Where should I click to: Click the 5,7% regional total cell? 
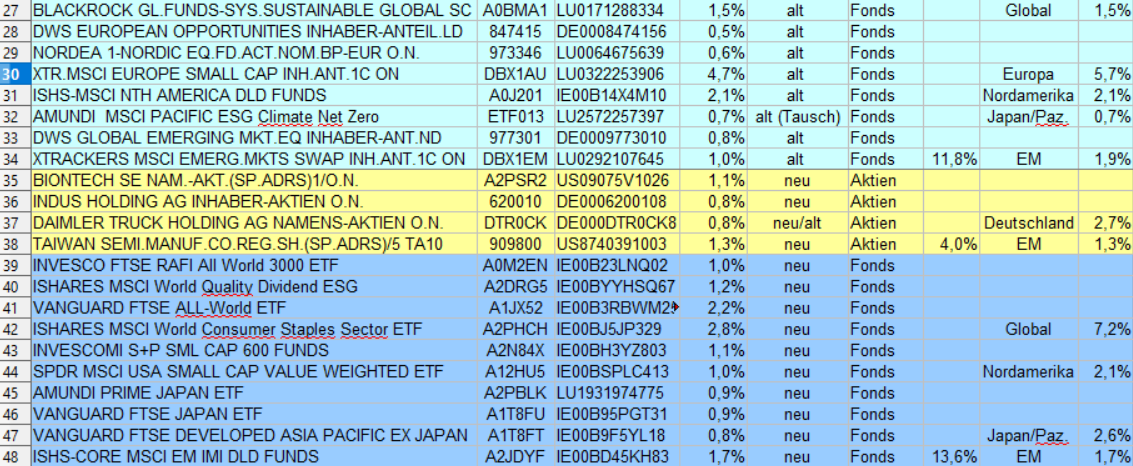click(1106, 74)
